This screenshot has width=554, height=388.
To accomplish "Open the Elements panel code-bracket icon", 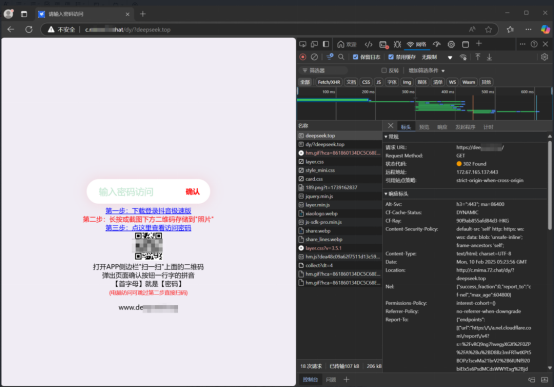I will 369,44.
